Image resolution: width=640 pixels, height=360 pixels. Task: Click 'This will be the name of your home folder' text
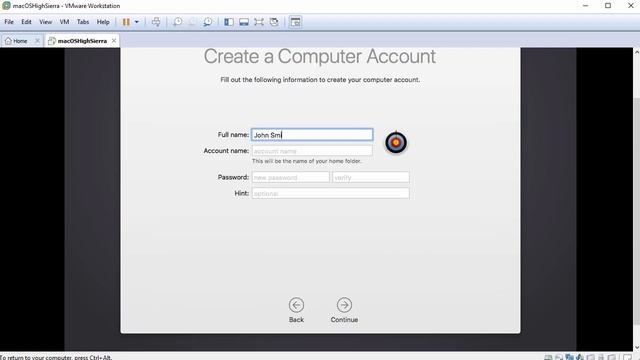[307, 161]
